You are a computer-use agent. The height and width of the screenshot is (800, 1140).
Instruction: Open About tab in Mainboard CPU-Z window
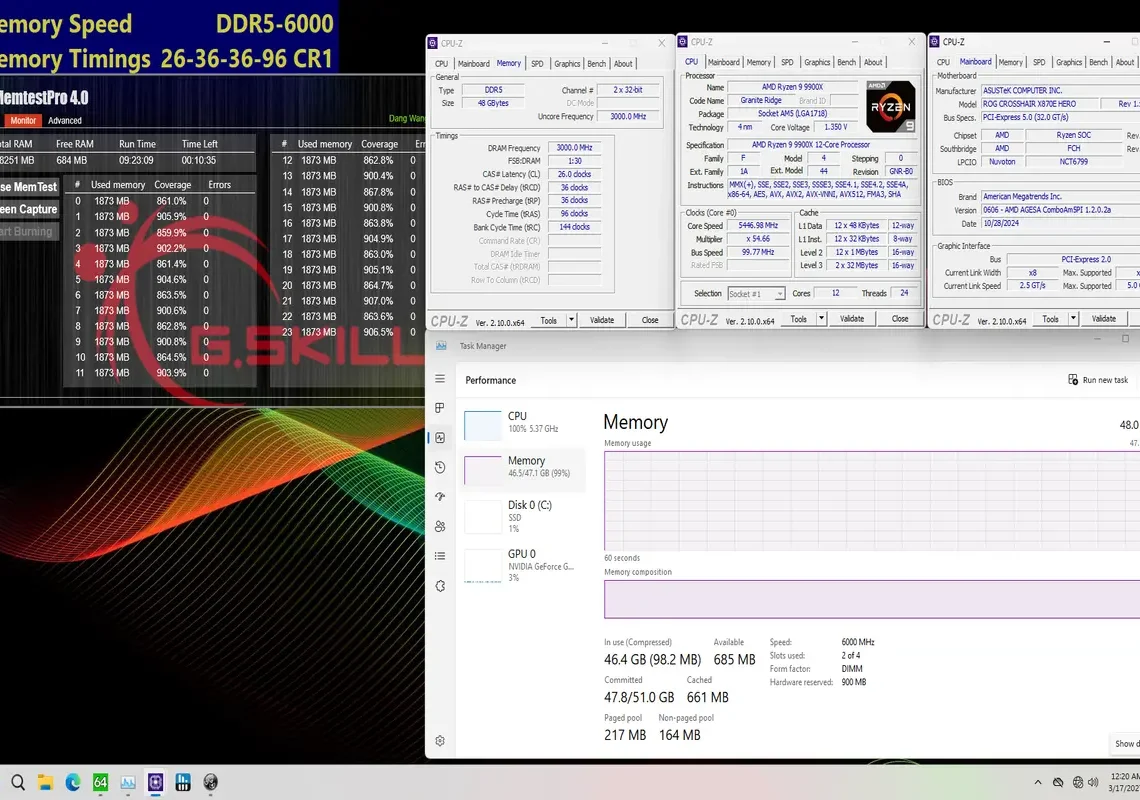1125,63
